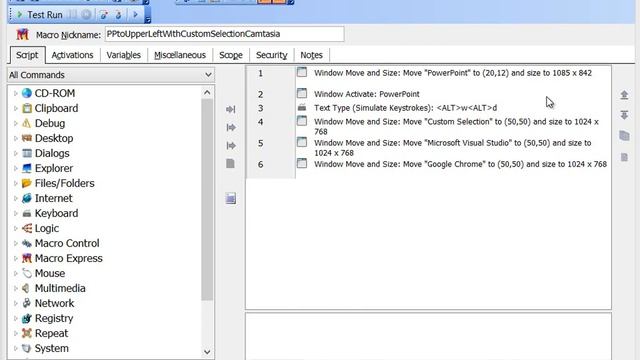Open the Activations tab

coord(72,55)
